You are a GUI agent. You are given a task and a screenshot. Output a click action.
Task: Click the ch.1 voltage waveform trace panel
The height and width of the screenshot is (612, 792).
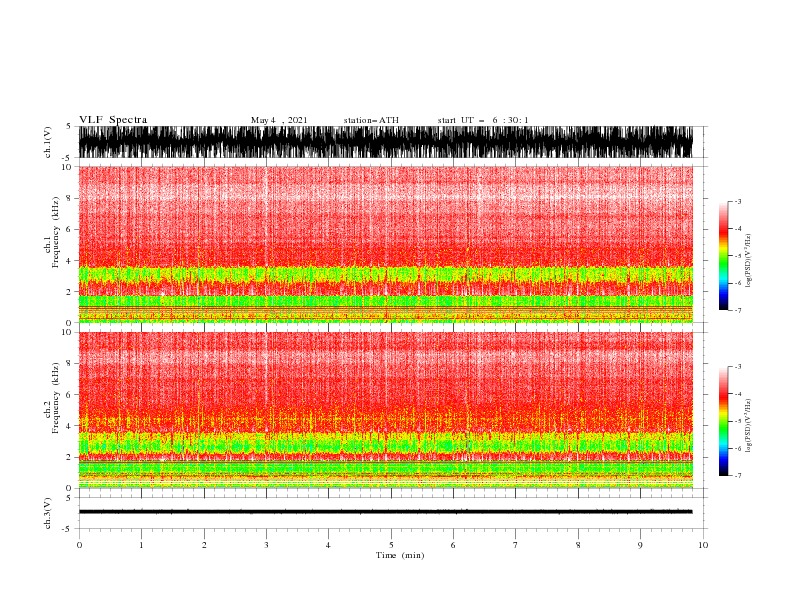[385, 142]
